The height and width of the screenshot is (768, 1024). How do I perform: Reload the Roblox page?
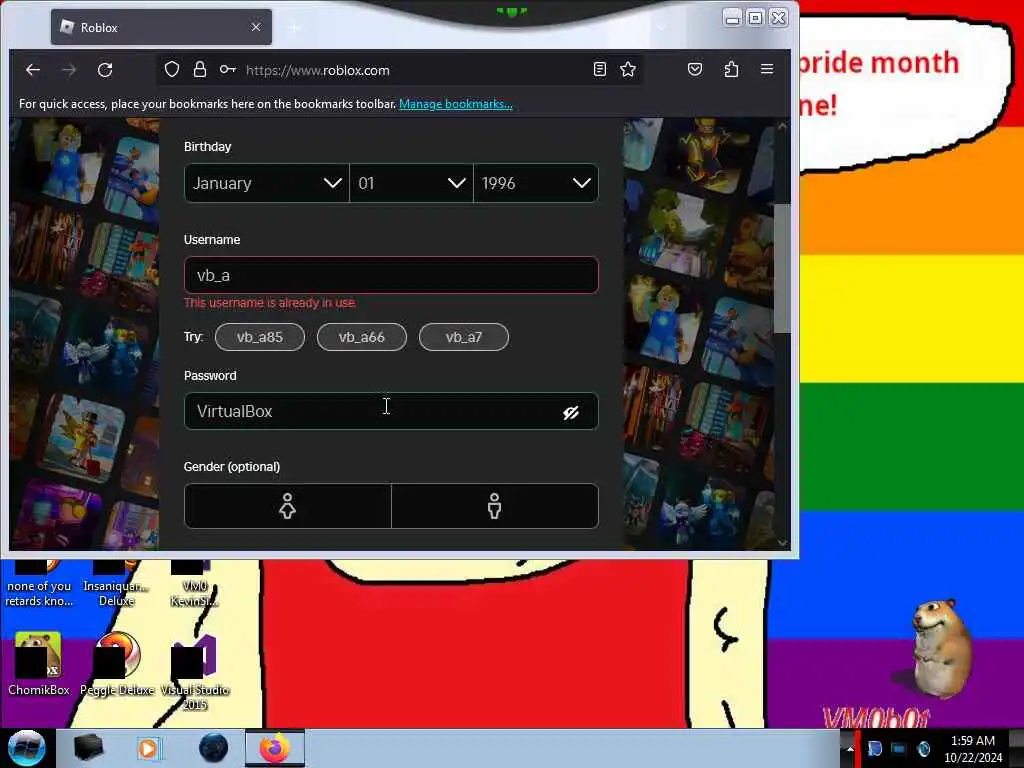tap(105, 70)
